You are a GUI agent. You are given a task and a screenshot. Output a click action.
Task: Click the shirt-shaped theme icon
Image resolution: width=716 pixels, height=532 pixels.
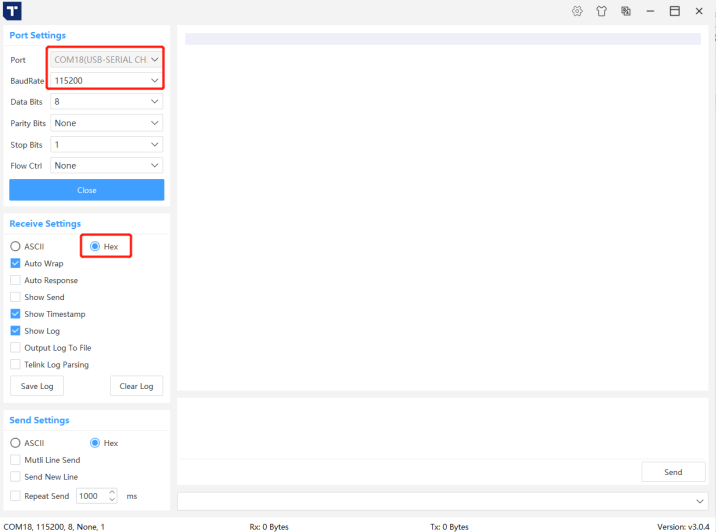pyautogui.click(x=601, y=11)
